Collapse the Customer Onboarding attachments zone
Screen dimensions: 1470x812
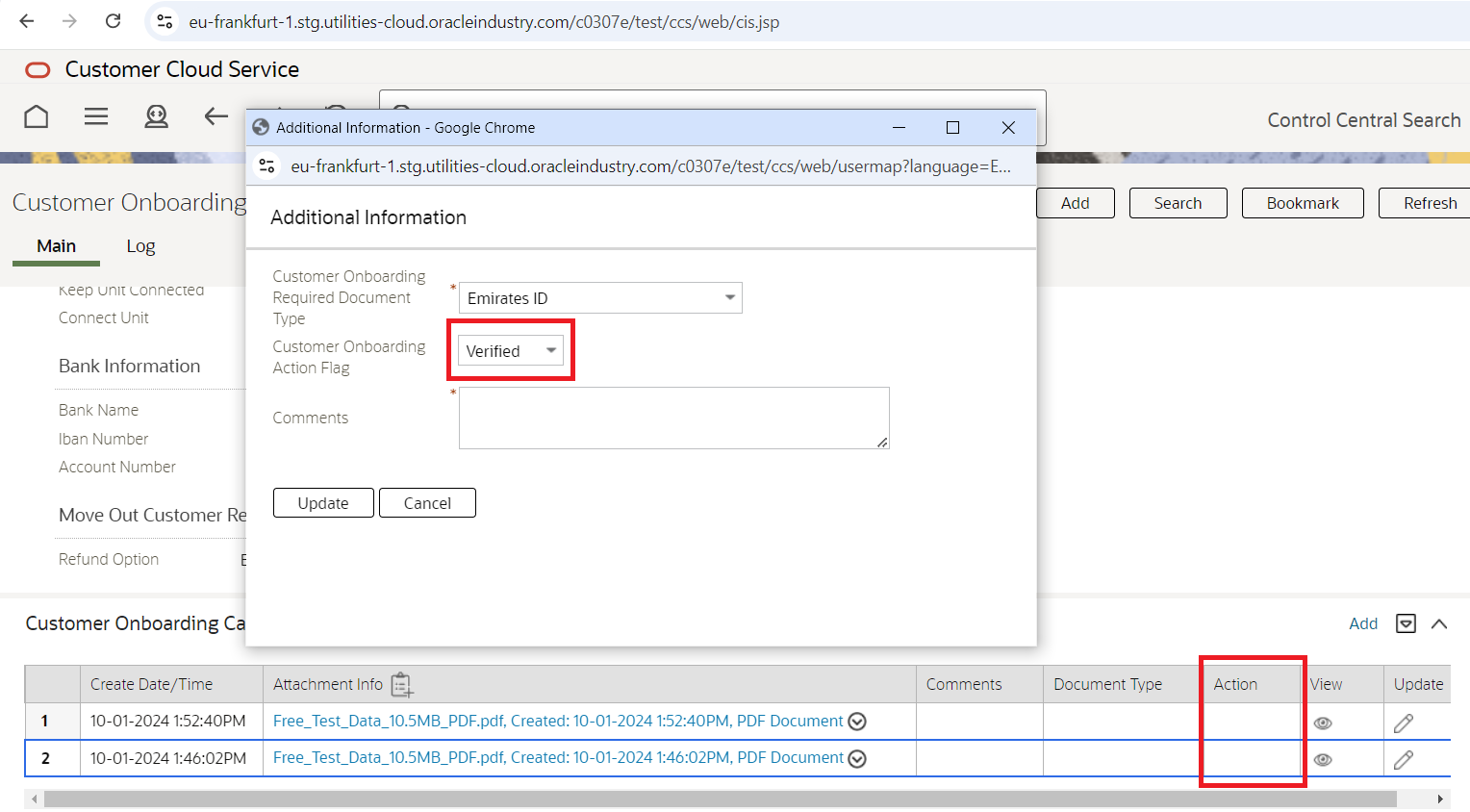[x=1439, y=623]
